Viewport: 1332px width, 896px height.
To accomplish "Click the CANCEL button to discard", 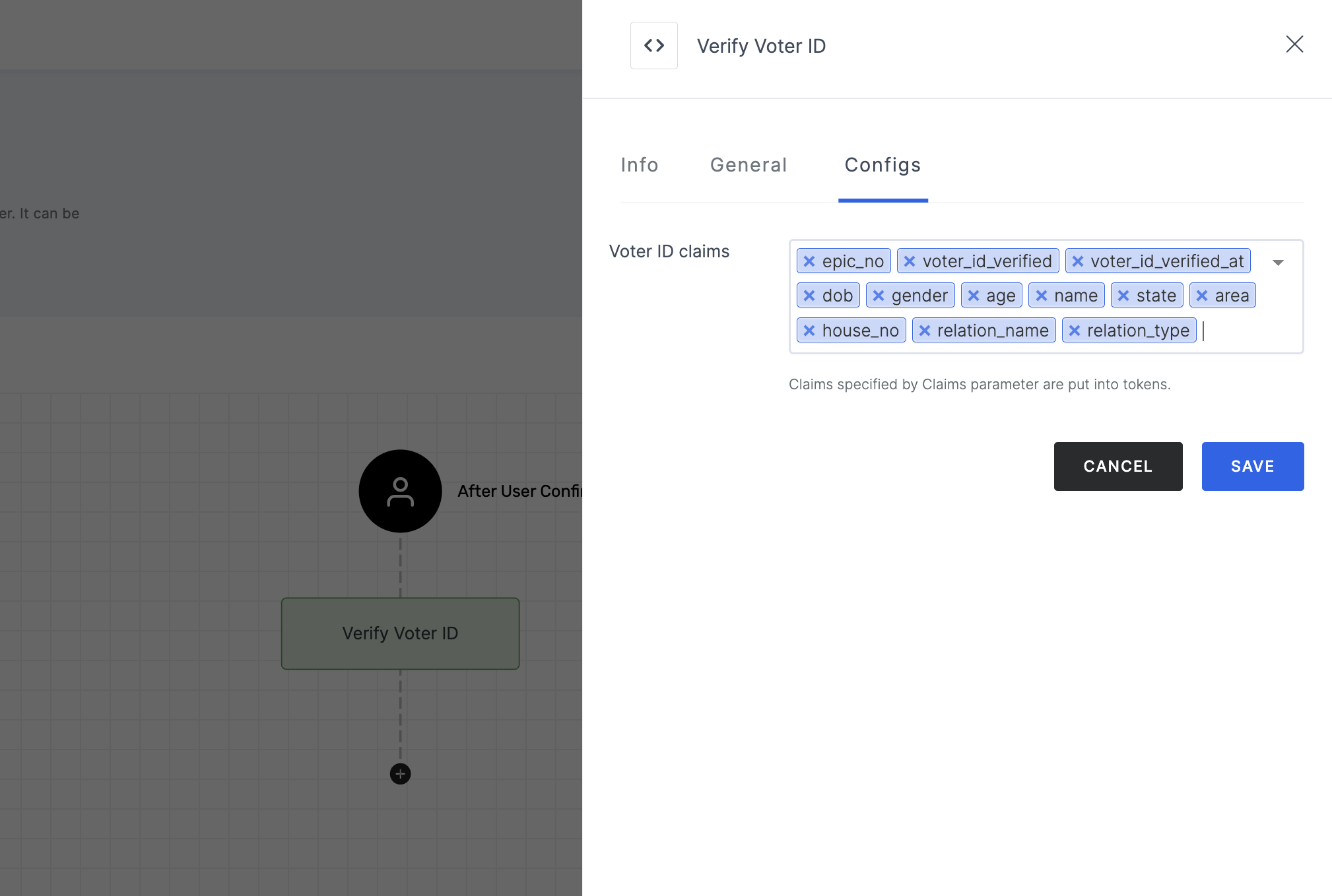I will tap(1118, 466).
